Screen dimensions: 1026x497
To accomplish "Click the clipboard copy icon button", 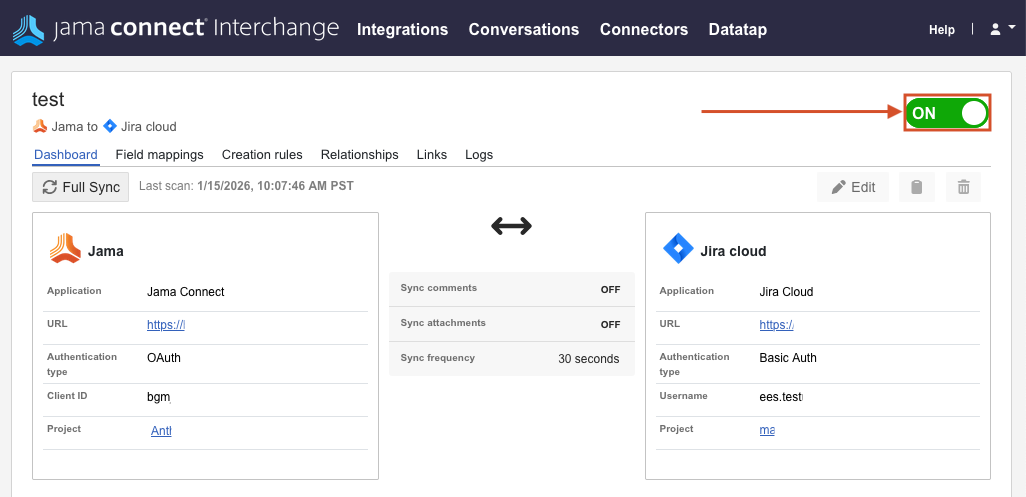I will pyautogui.click(x=917, y=187).
